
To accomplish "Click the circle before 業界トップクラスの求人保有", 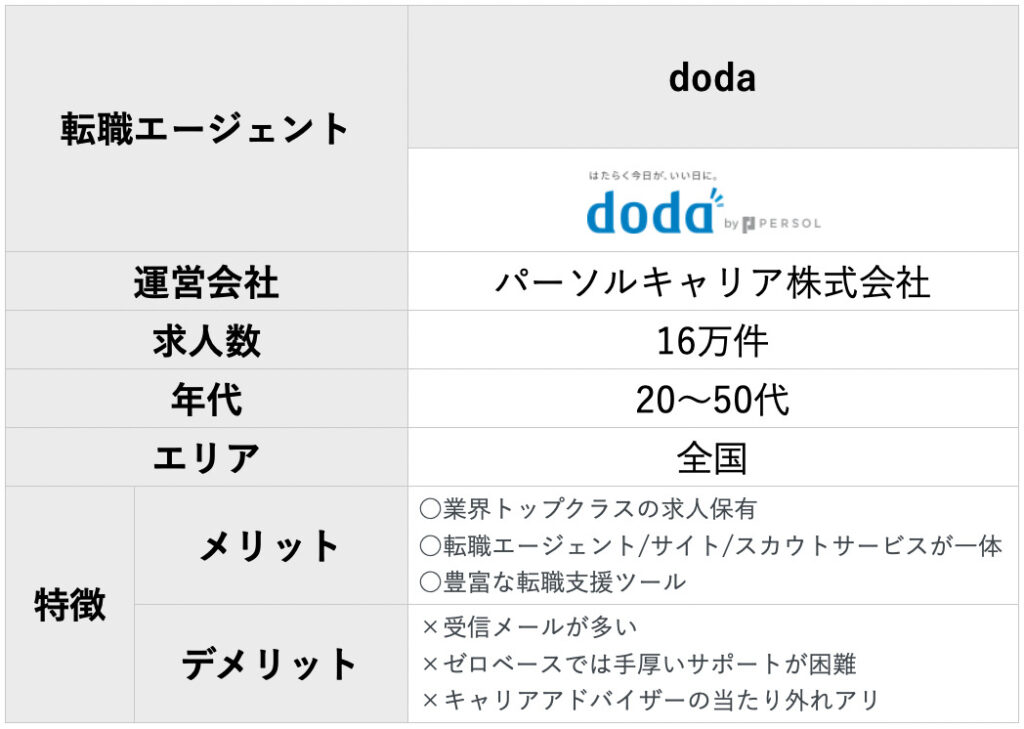I will [430, 509].
